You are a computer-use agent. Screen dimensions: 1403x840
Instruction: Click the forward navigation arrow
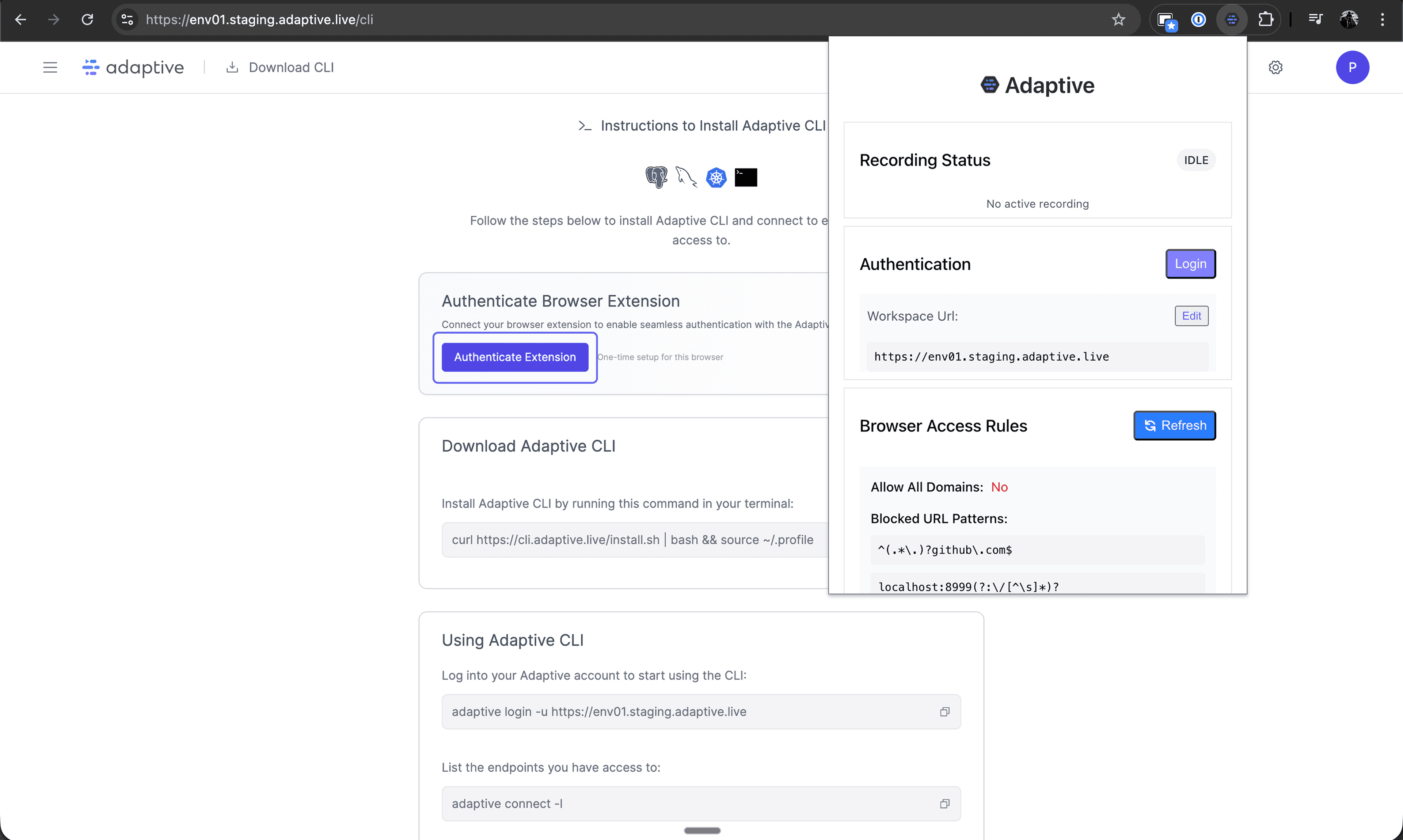(54, 20)
